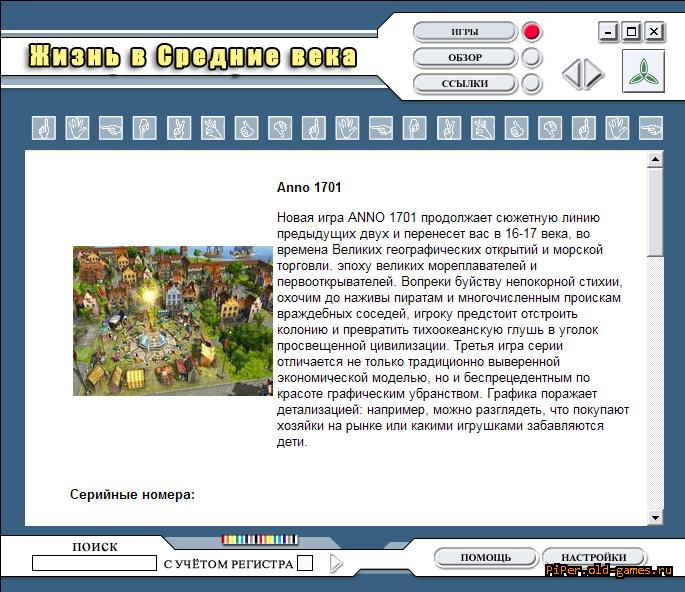Select the leftmost hand gesture icon

[x=44, y=128]
